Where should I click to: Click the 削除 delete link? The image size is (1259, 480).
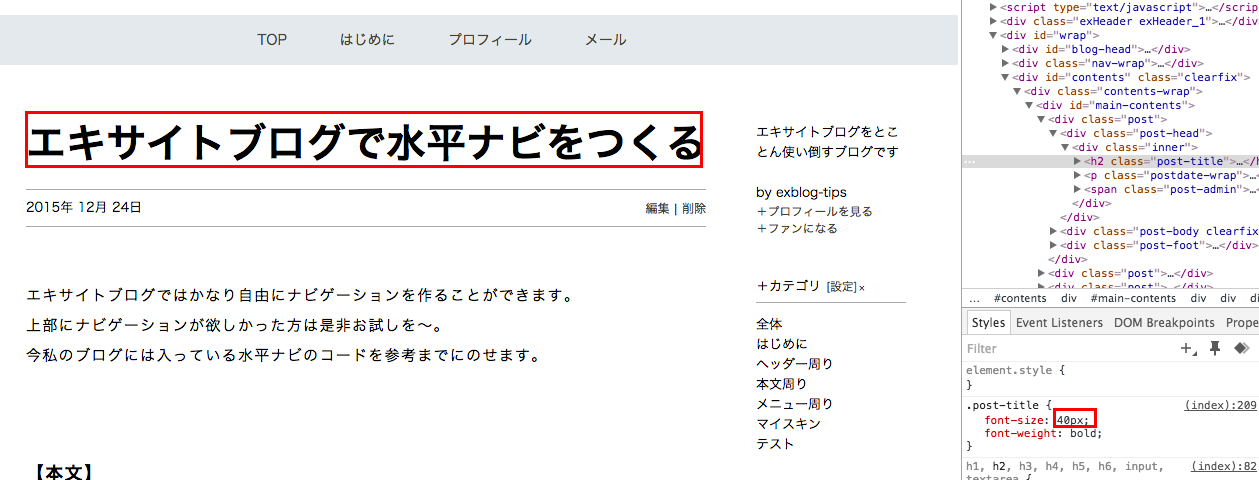[694, 208]
